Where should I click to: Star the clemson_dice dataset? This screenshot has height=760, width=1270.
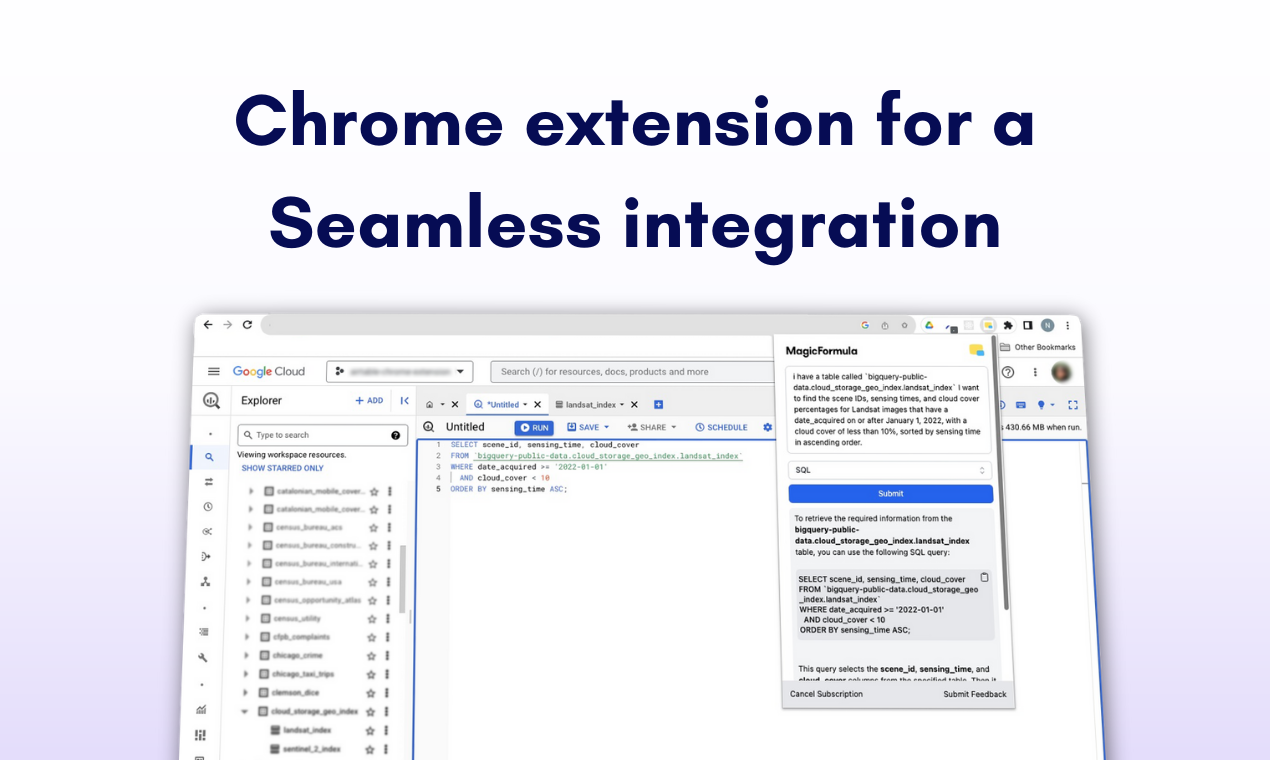372,692
